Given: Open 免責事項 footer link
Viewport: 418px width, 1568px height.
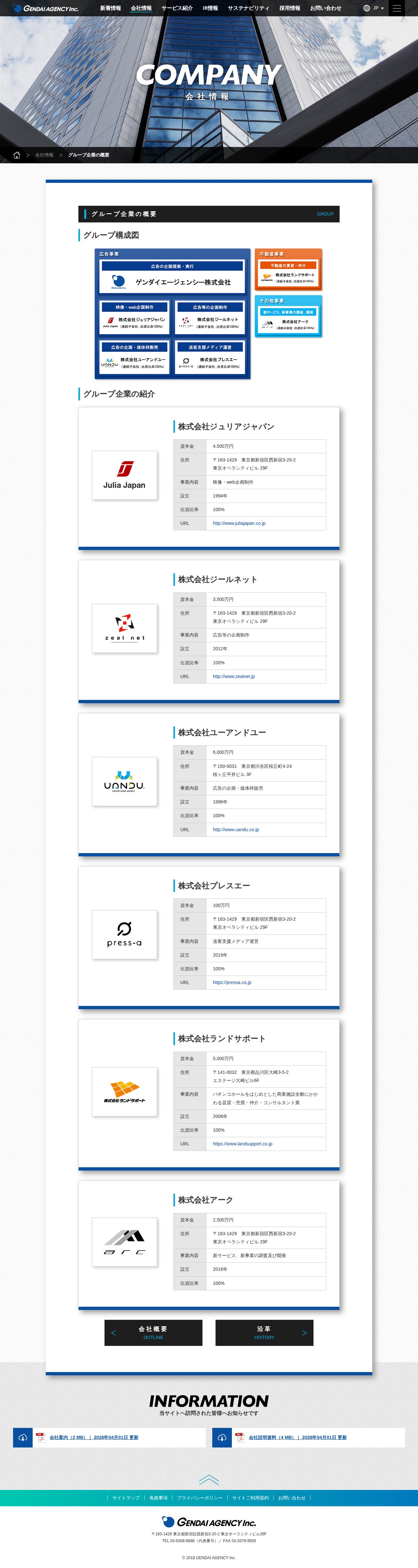Looking at the screenshot, I should (x=158, y=1498).
